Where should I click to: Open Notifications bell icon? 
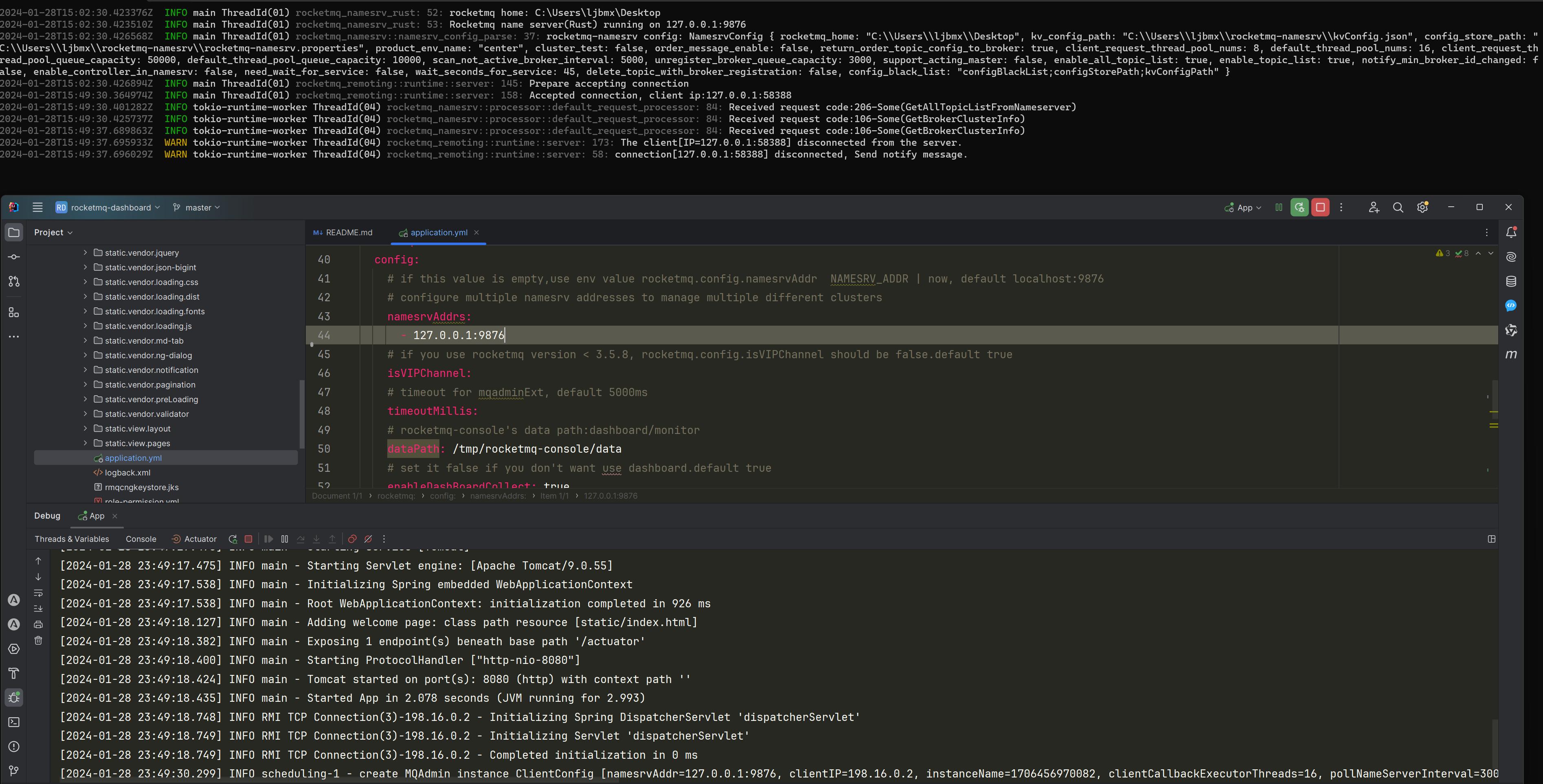(x=1511, y=232)
